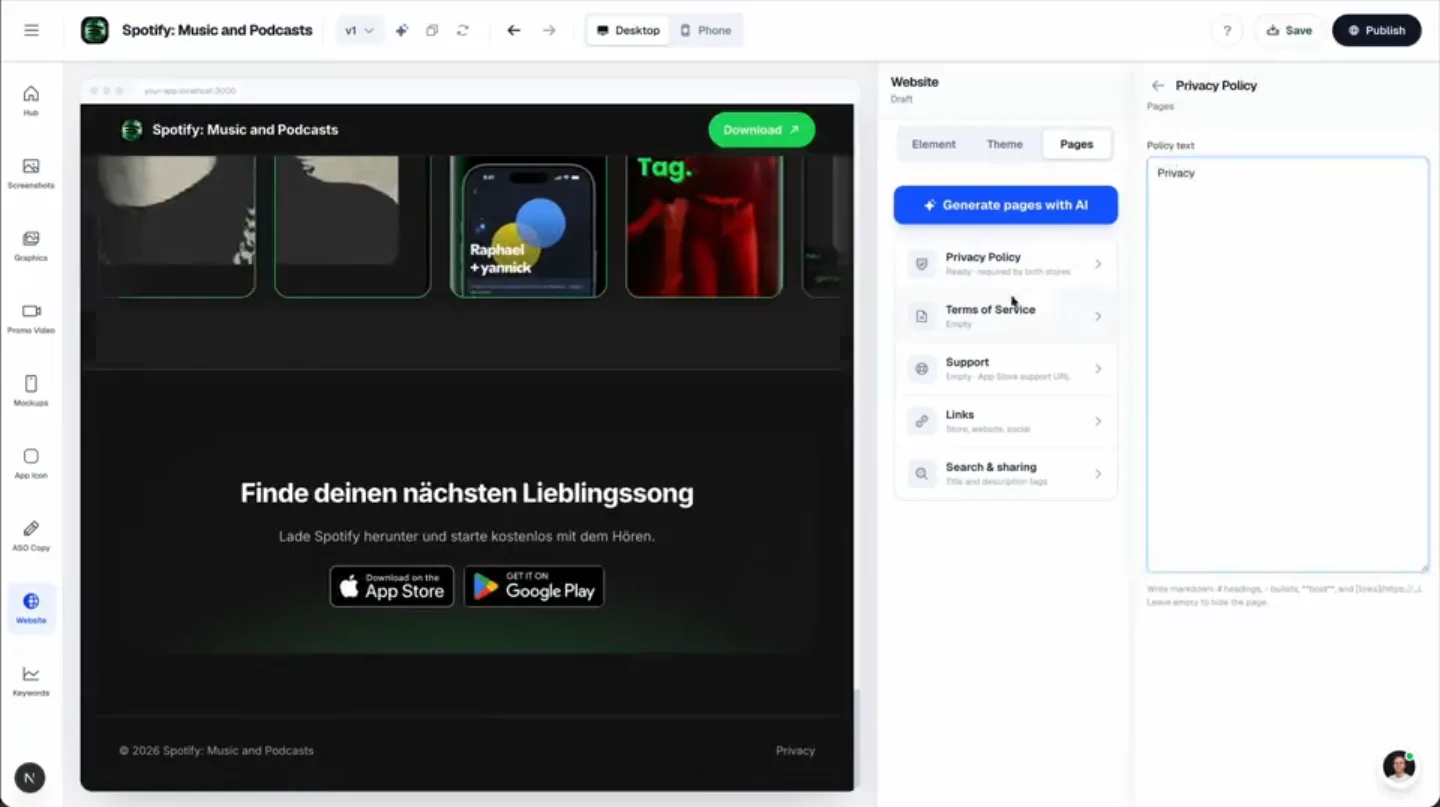Viewport: 1440px width, 807px height.
Task: Click the Privacy Policy shield icon
Action: (x=922, y=264)
